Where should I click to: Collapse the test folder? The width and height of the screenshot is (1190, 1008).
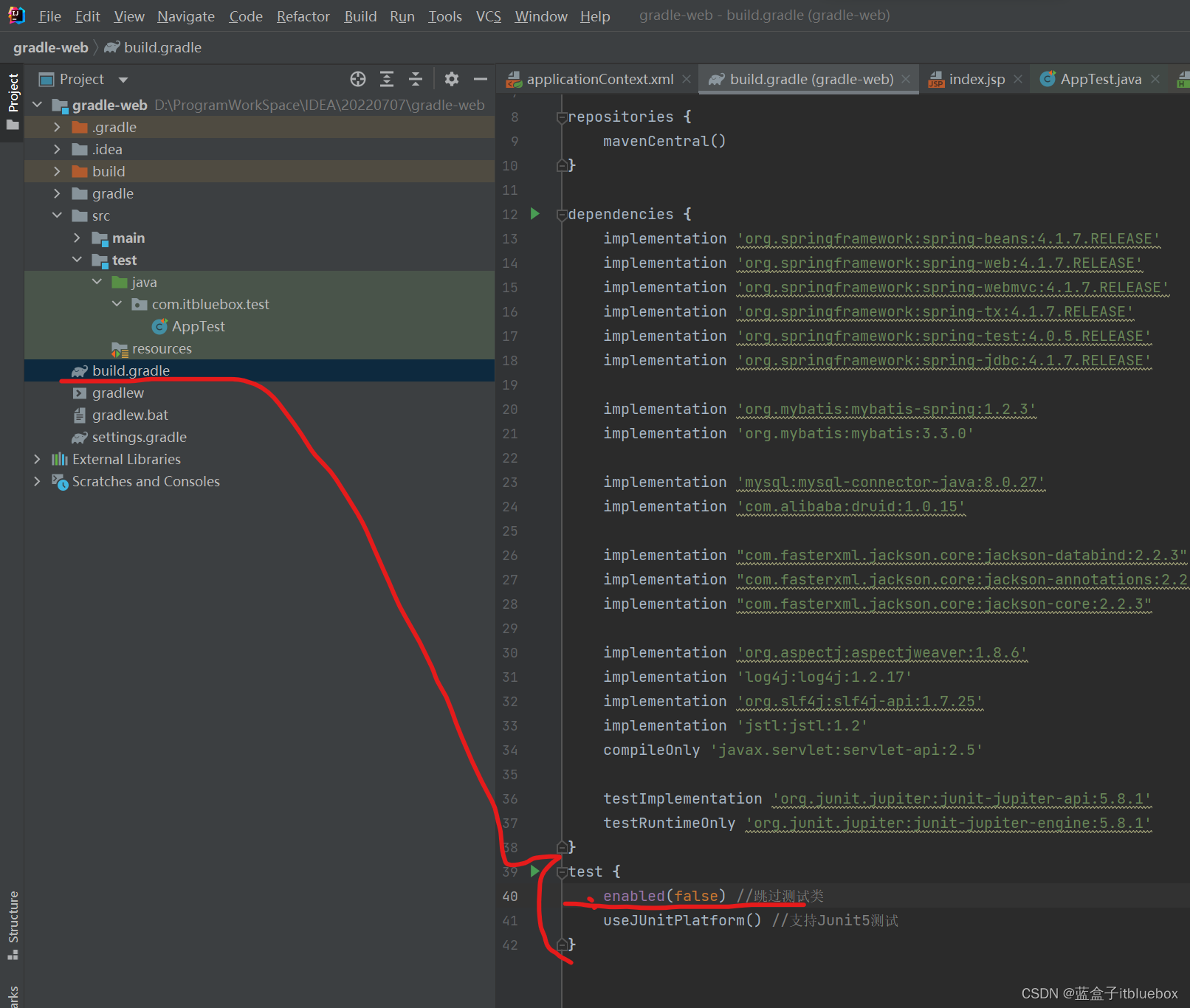coord(77,260)
